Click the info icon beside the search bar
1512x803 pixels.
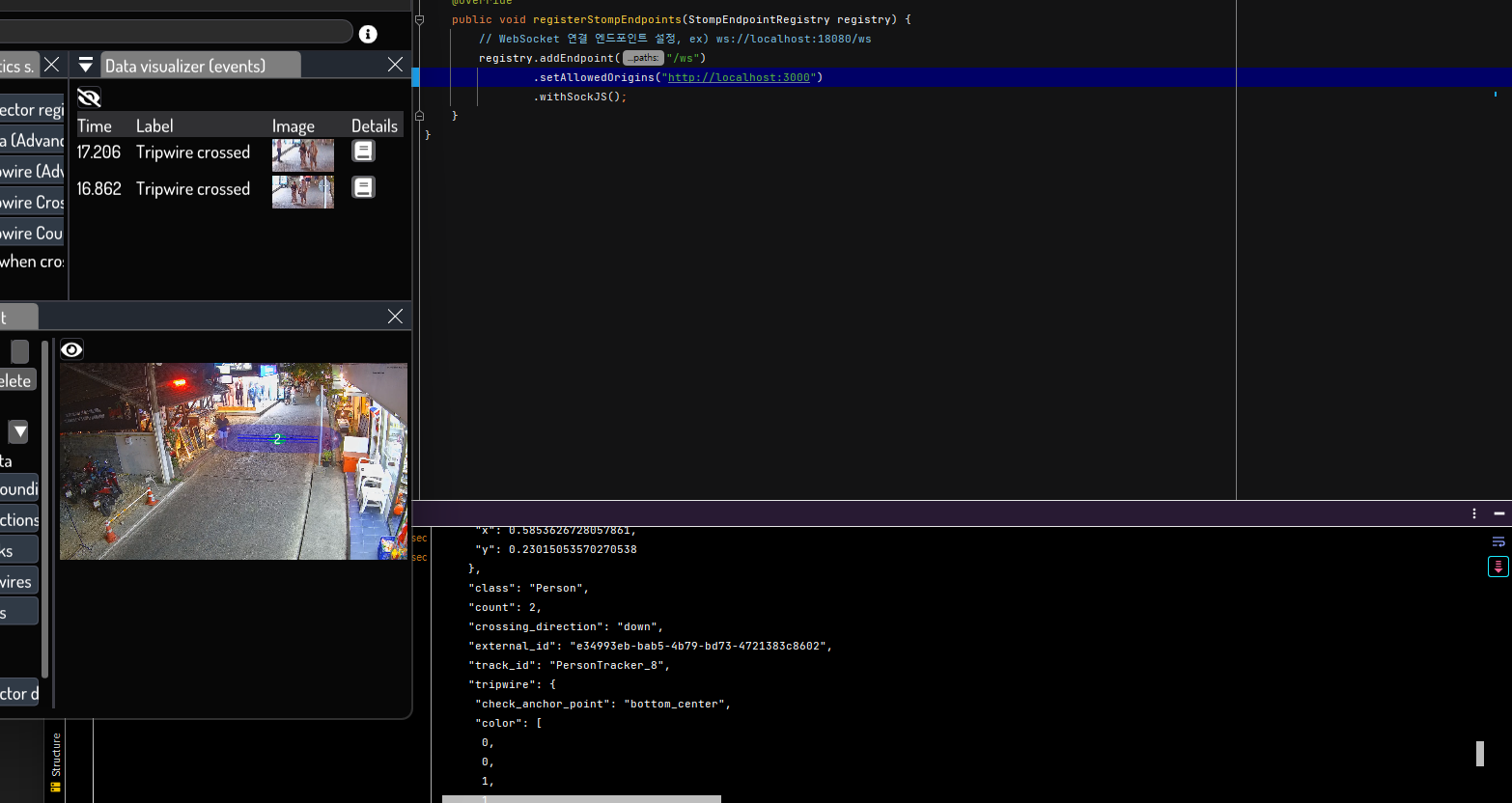pyautogui.click(x=368, y=34)
